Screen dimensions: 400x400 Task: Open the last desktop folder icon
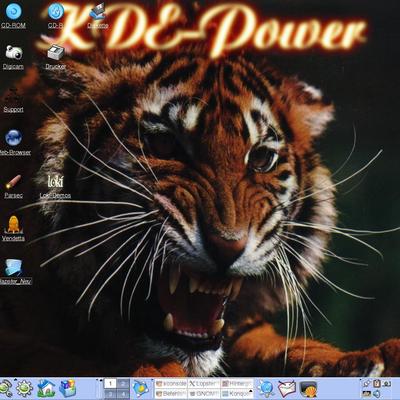click(x=15, y=271)
